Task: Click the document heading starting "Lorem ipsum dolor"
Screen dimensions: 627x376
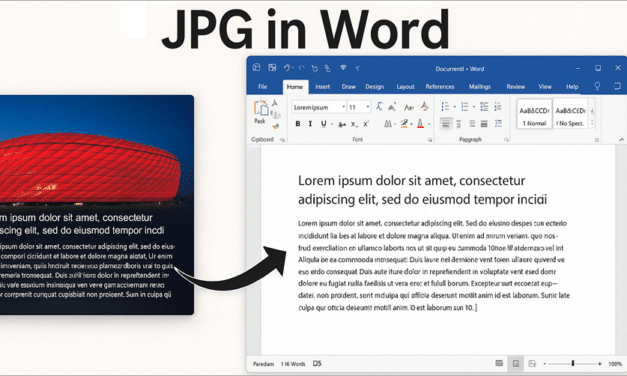Action: coord(422,190)
